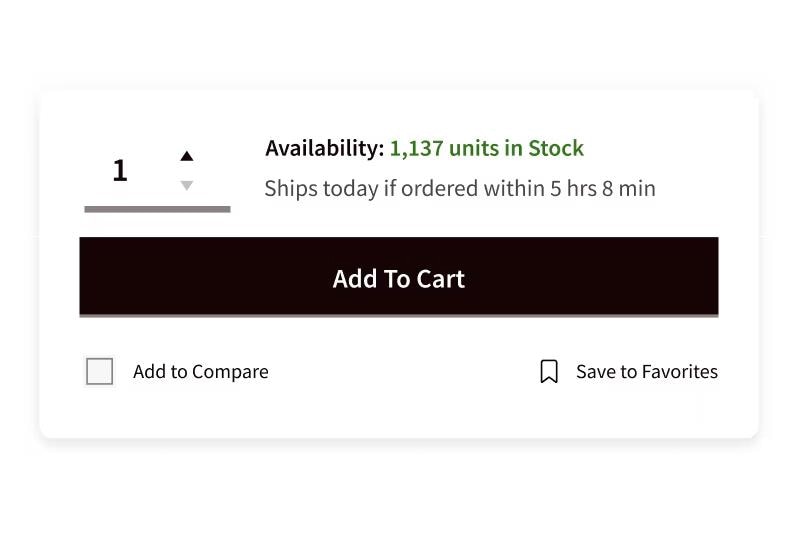This screenshot has width=800, height=537.
Task: Click the 1,137 units in Stock text
Action: coord(486,148)
